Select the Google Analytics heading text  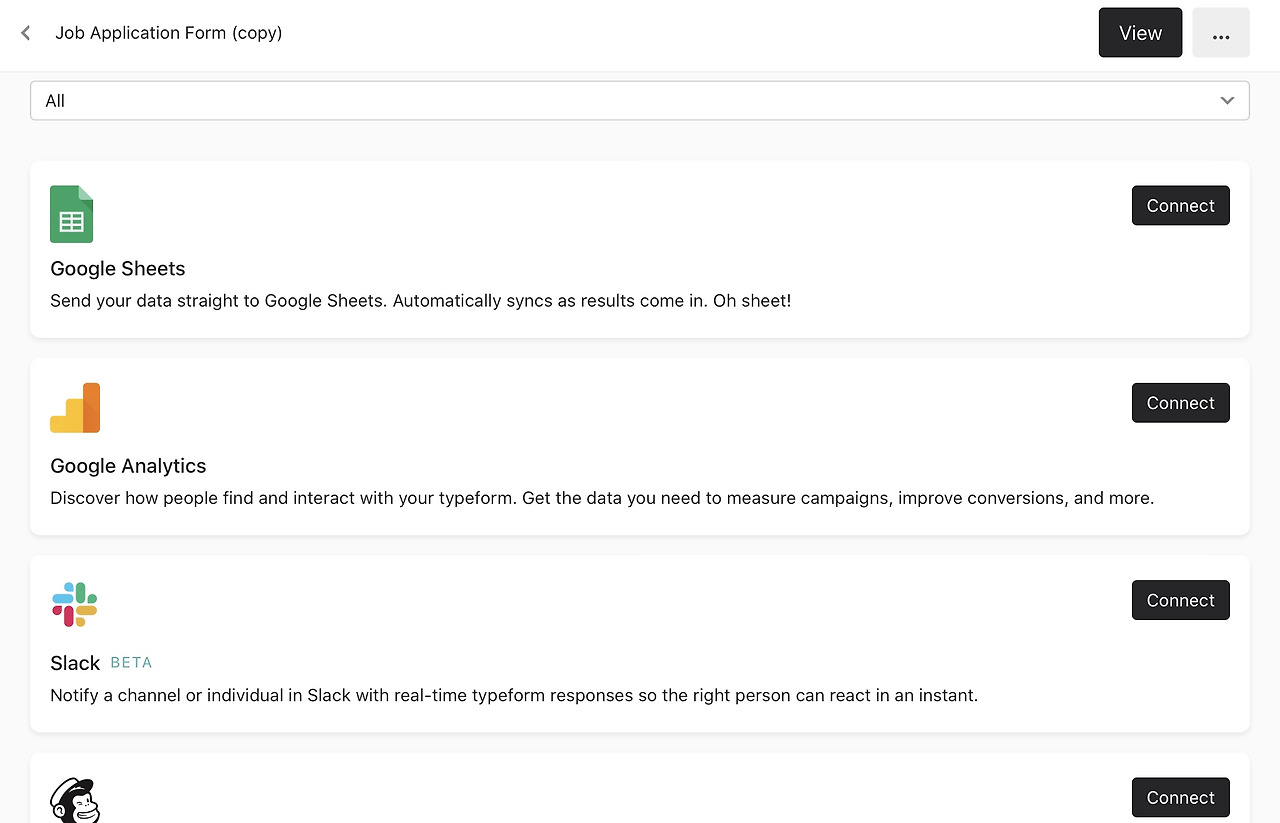click(x=128, y=466)
